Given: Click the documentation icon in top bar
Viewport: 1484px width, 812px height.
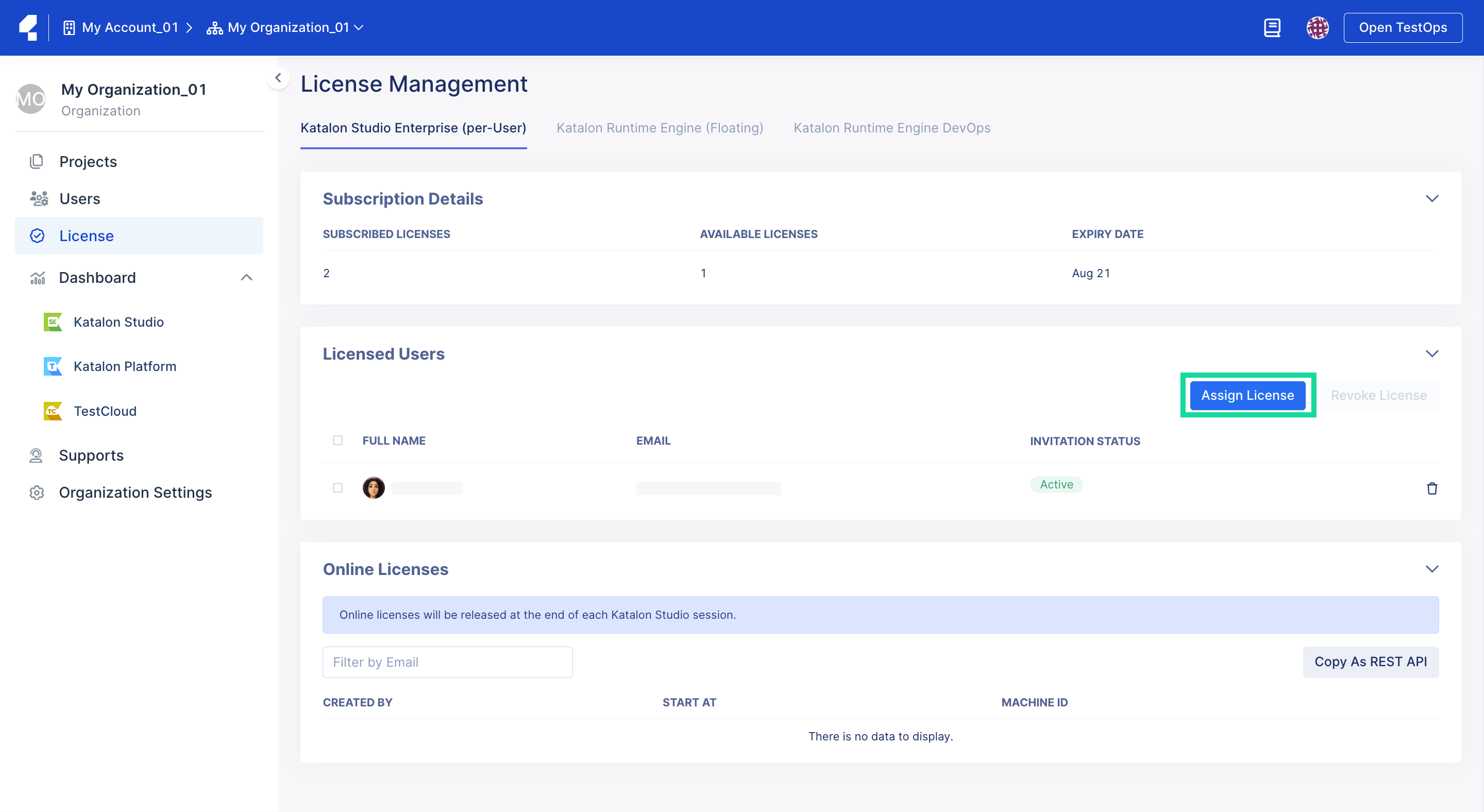Looking at the screenshot, I should point(1273,27).
